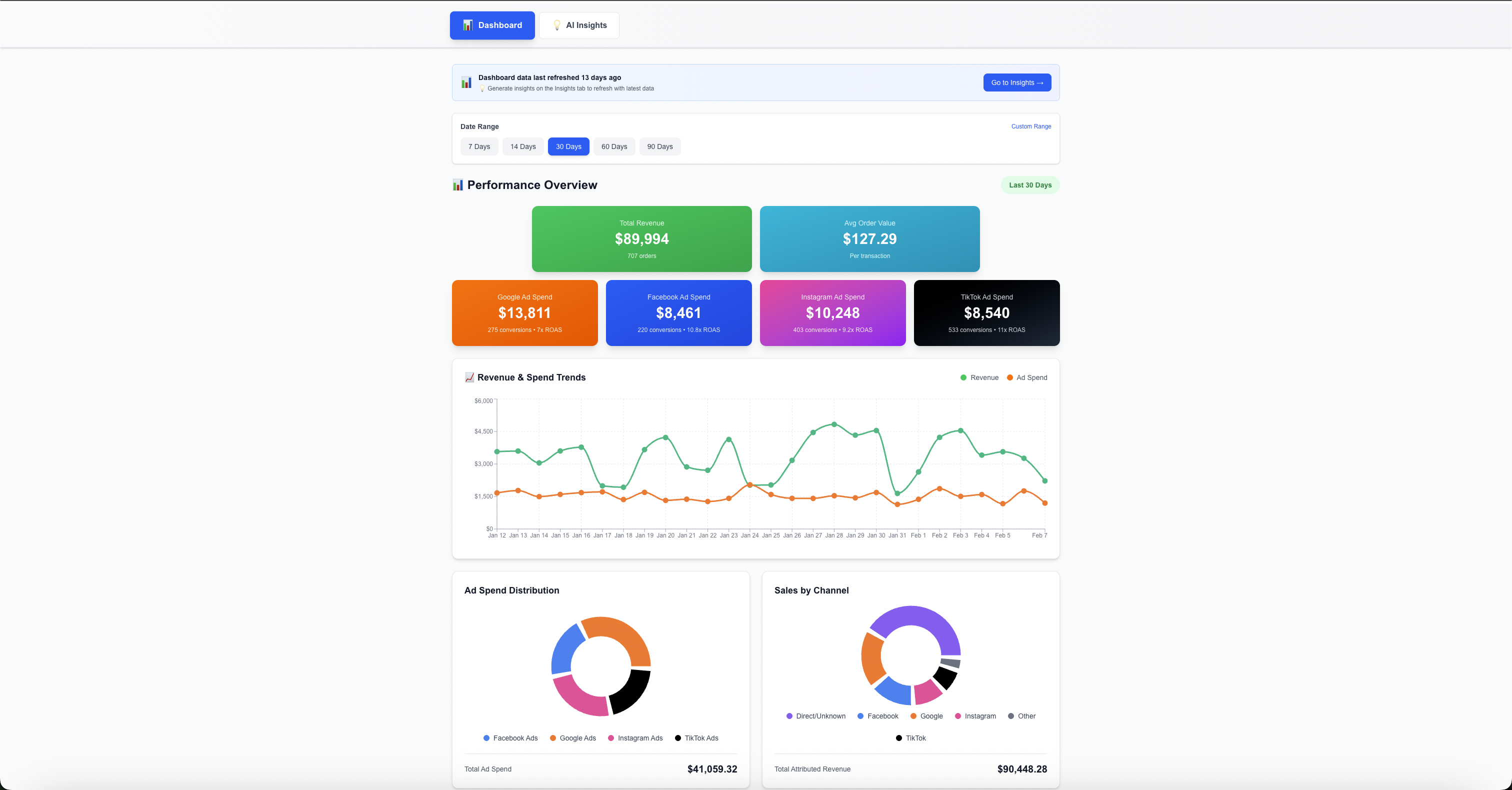This screenshot has width=1512, height=790.
Task: Click the bar chart icon on the Dashboard tab
Action: pyautogui.click(x=468, y=25)
